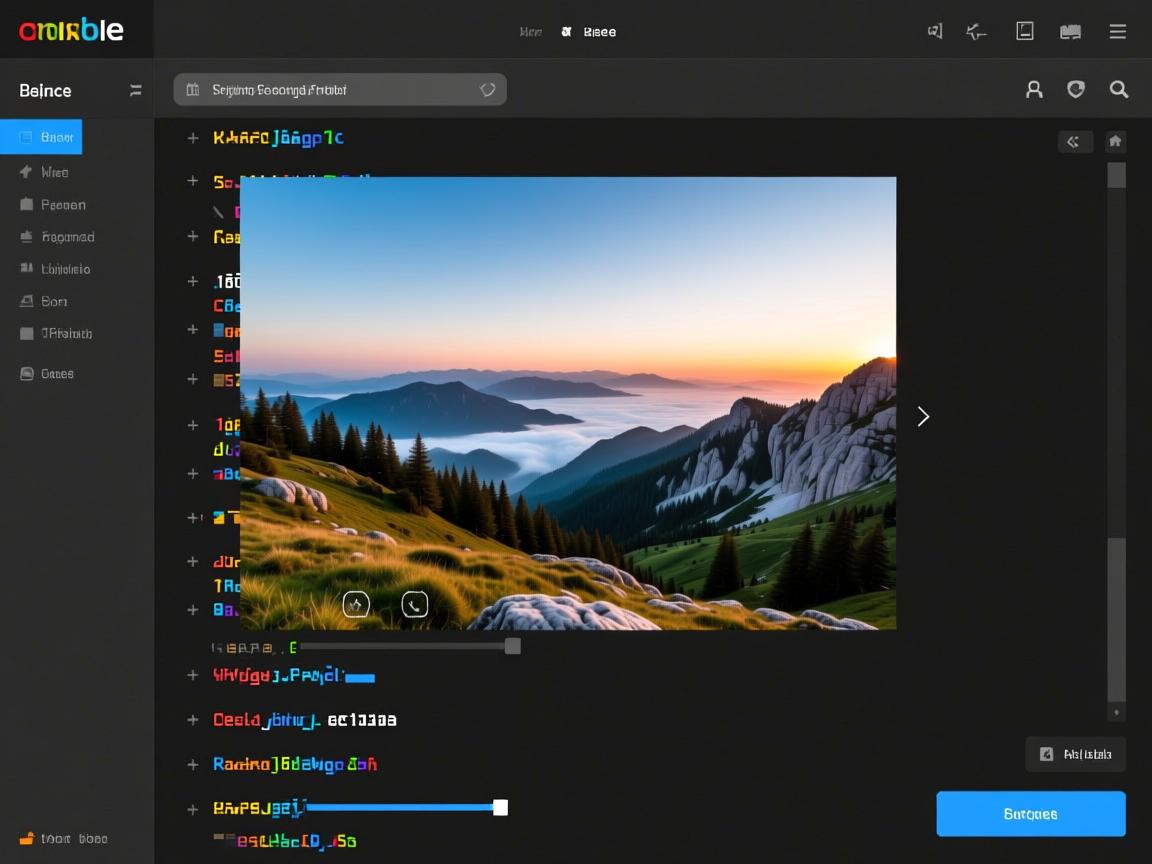Click the search magnifier icon
Screen dimensions: 1152x864
point(1119,90)
